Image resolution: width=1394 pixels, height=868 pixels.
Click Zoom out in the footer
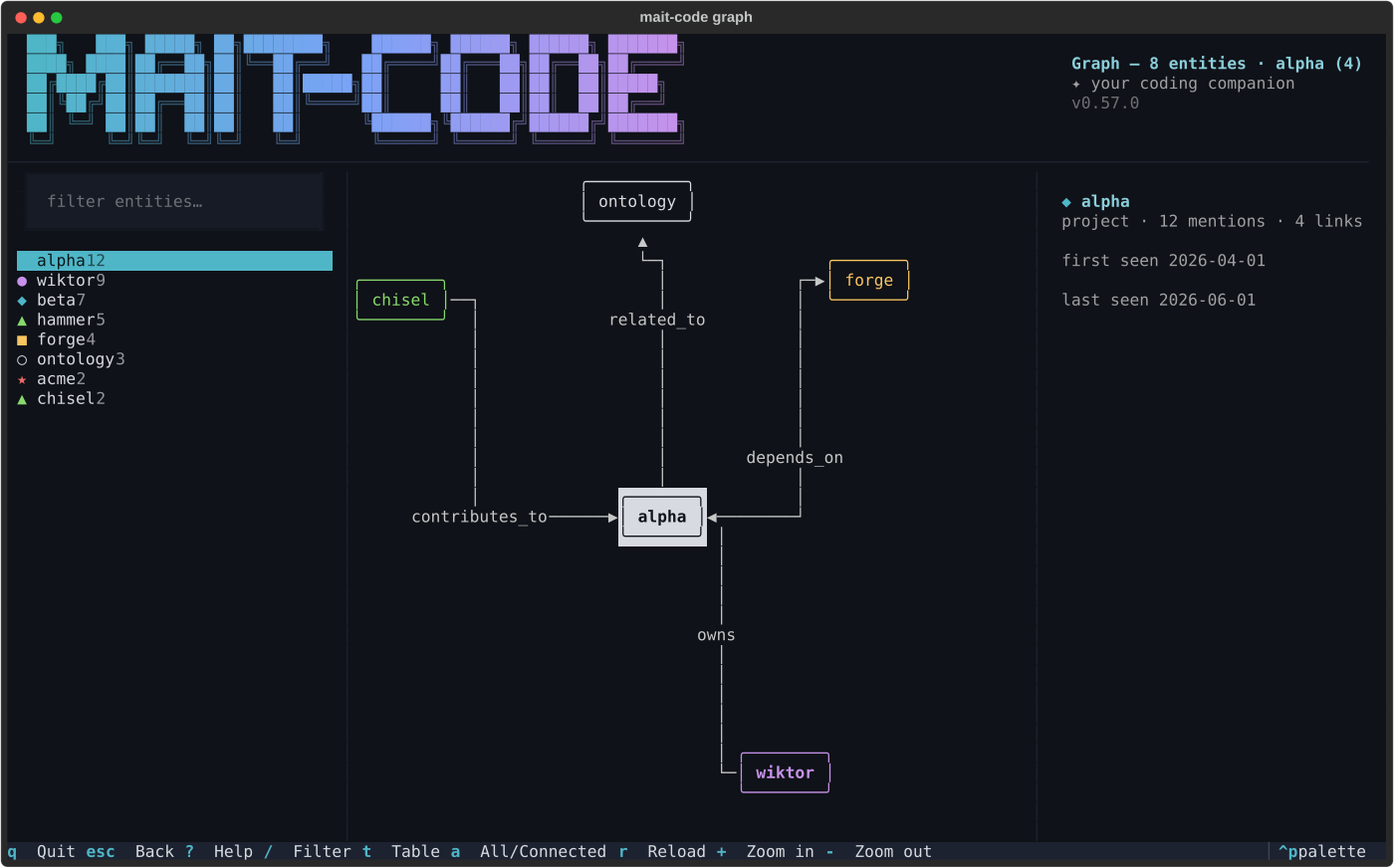893,852
